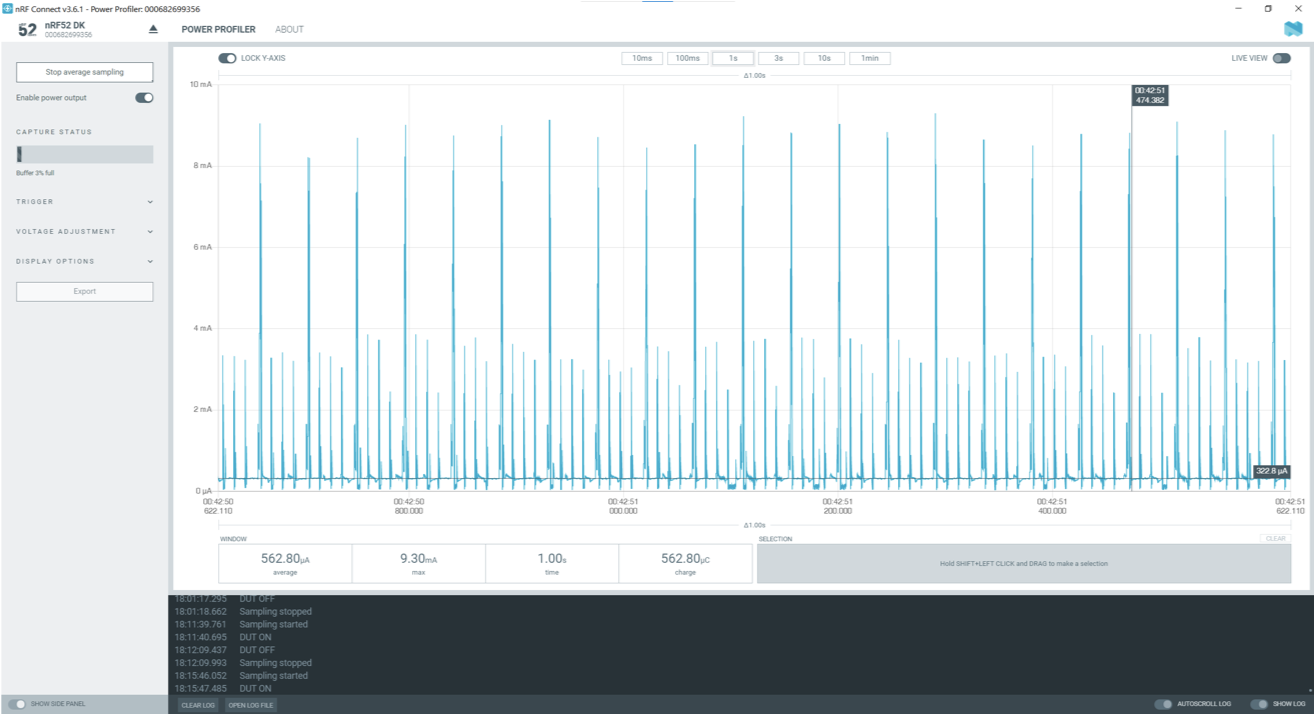The image size is (1314, 714).
Task: Click the 562.80 µC charge value
Action: [686, 563]
